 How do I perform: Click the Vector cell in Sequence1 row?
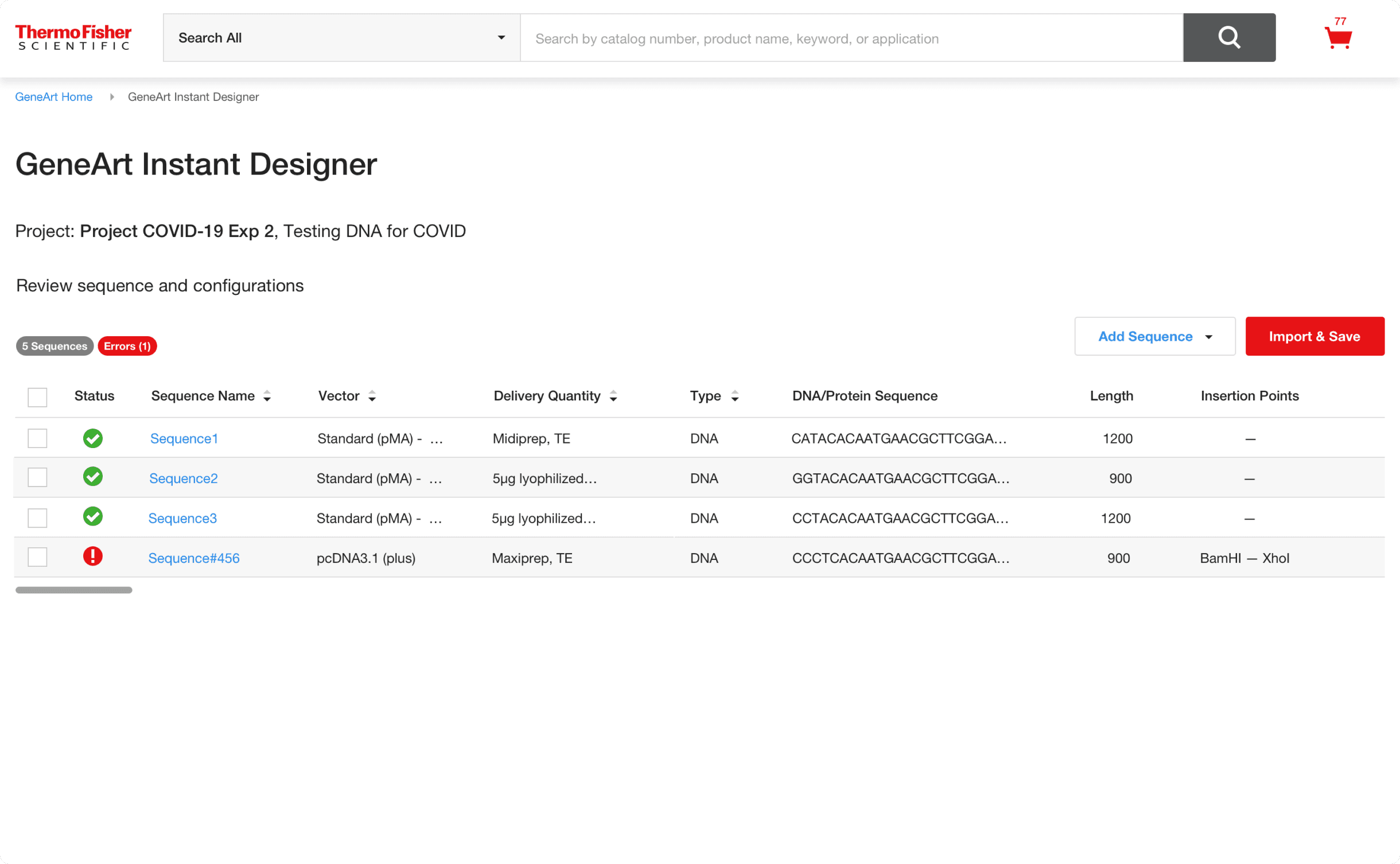pyautogui.click(x=380, y=439)
